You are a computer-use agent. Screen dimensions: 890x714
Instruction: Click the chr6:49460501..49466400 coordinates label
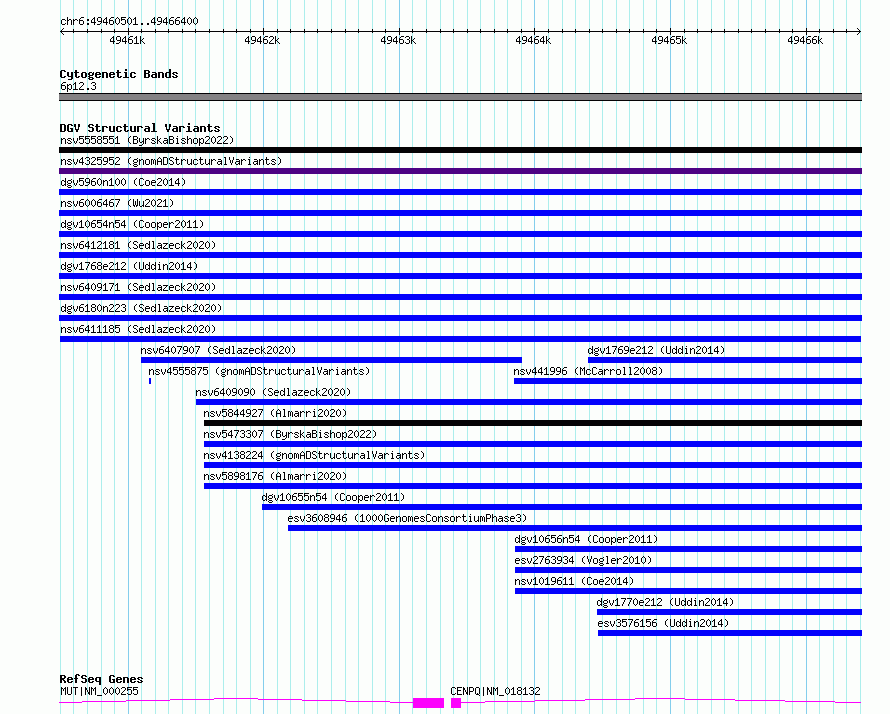pos(129,21)
